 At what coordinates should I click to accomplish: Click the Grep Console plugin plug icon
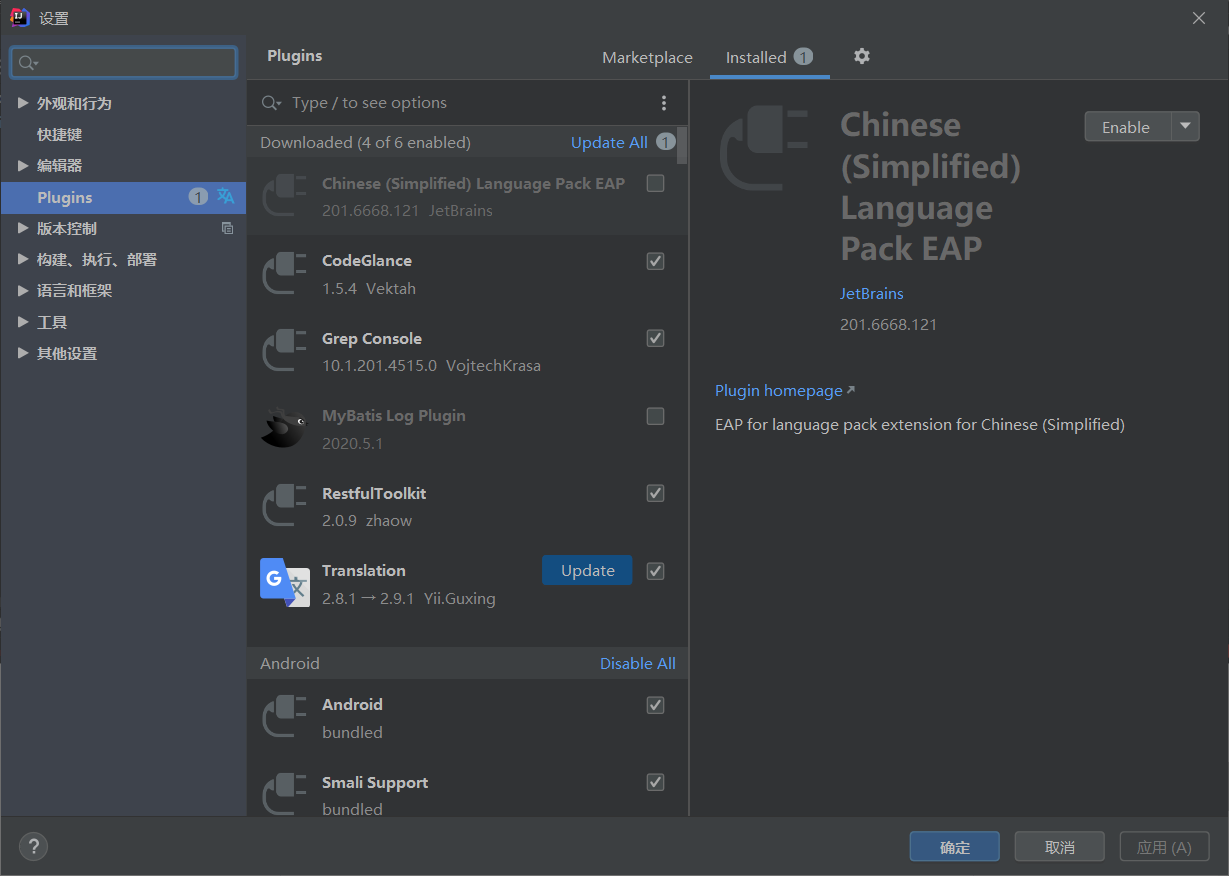284,350
